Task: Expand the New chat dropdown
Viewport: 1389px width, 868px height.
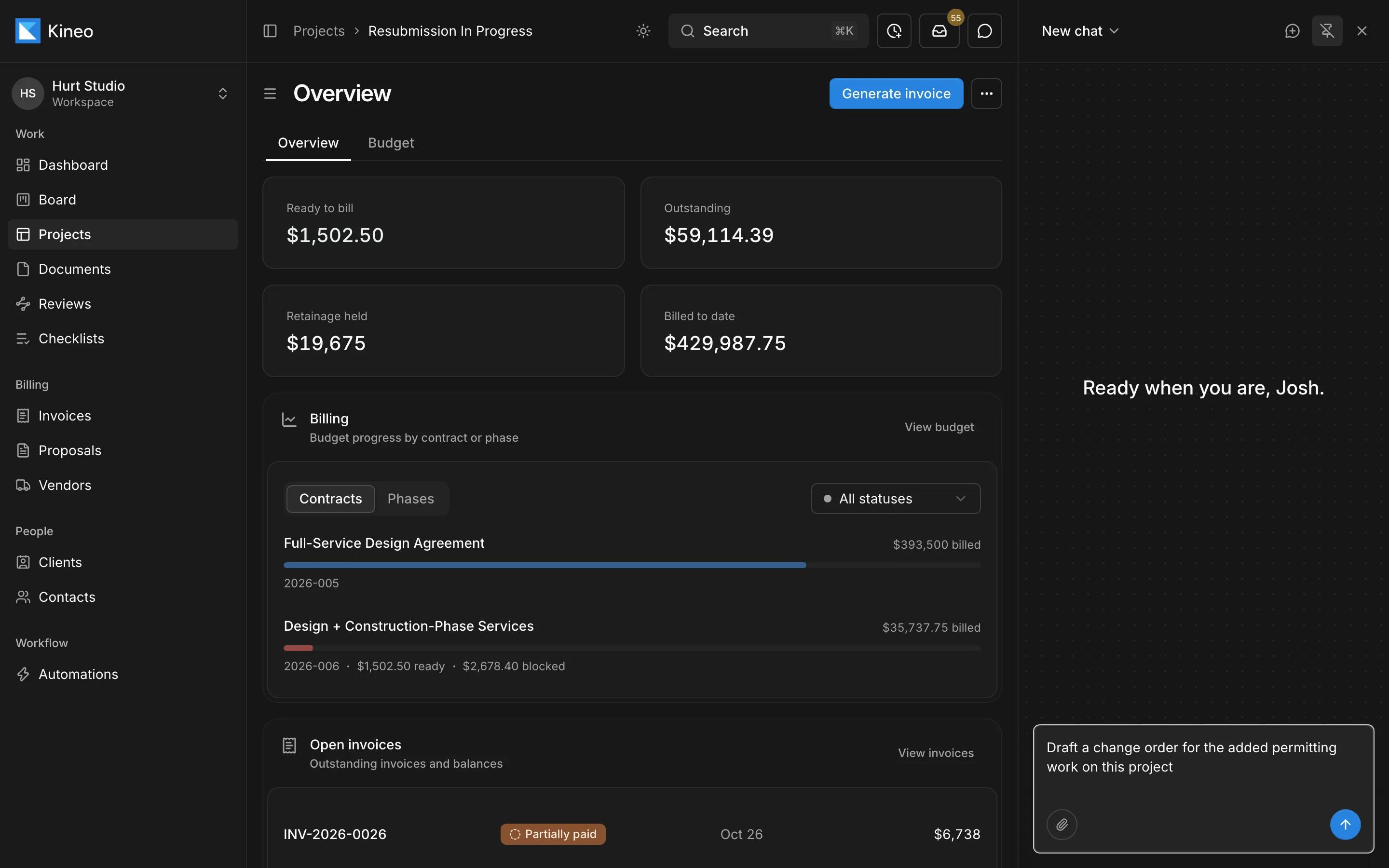Action: click(1080, 31)
